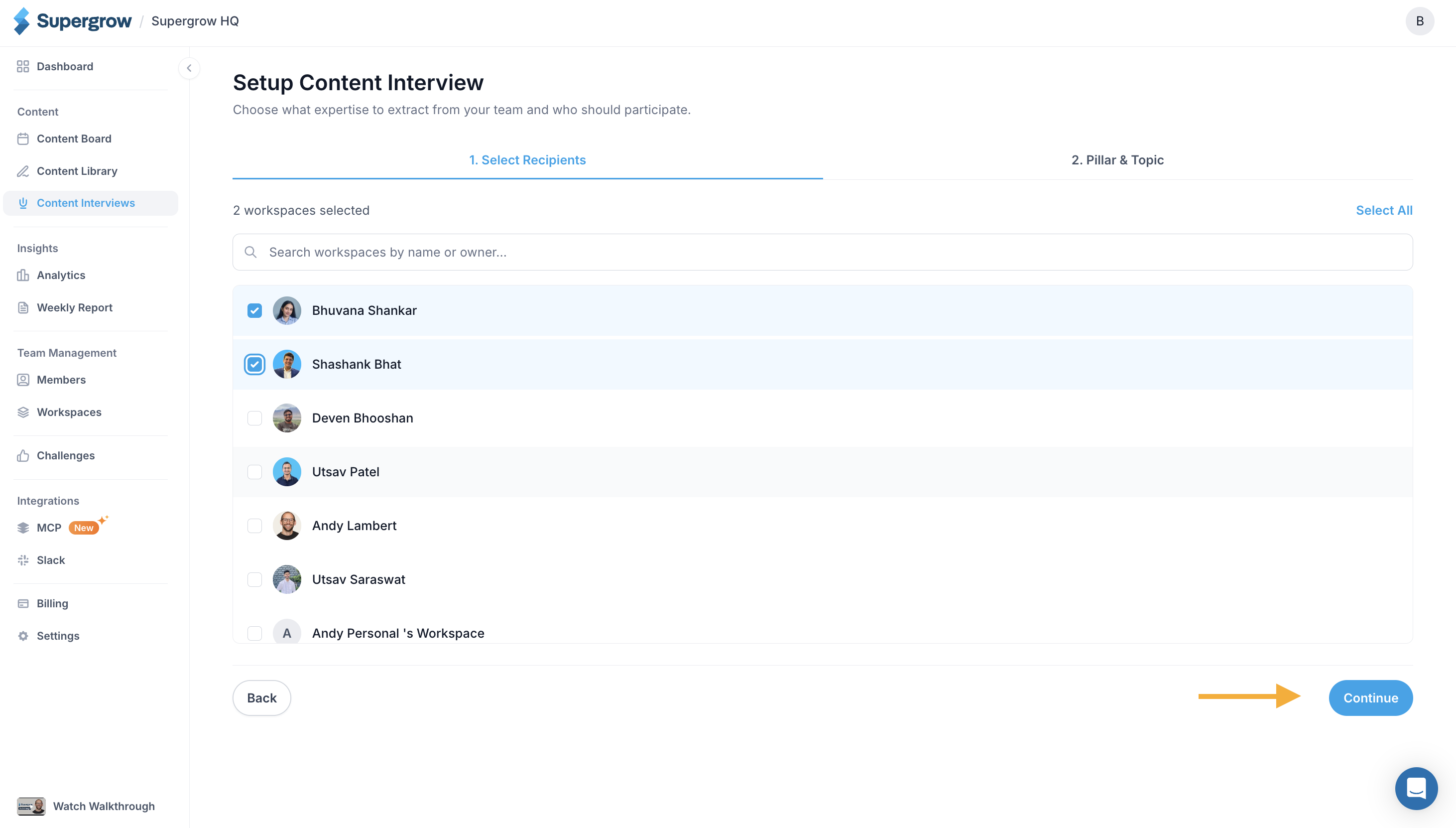Click the Billing card icon

click(23, 603)
